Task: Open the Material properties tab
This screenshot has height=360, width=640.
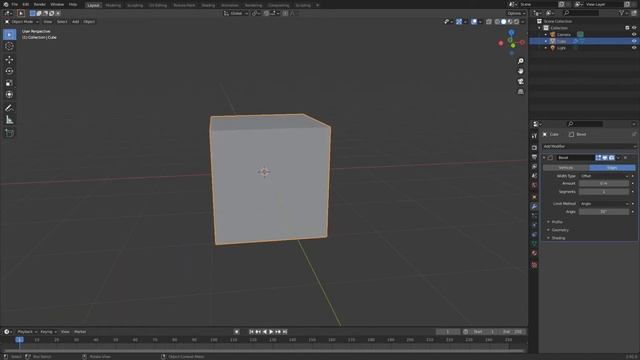Action: point(534,253)
